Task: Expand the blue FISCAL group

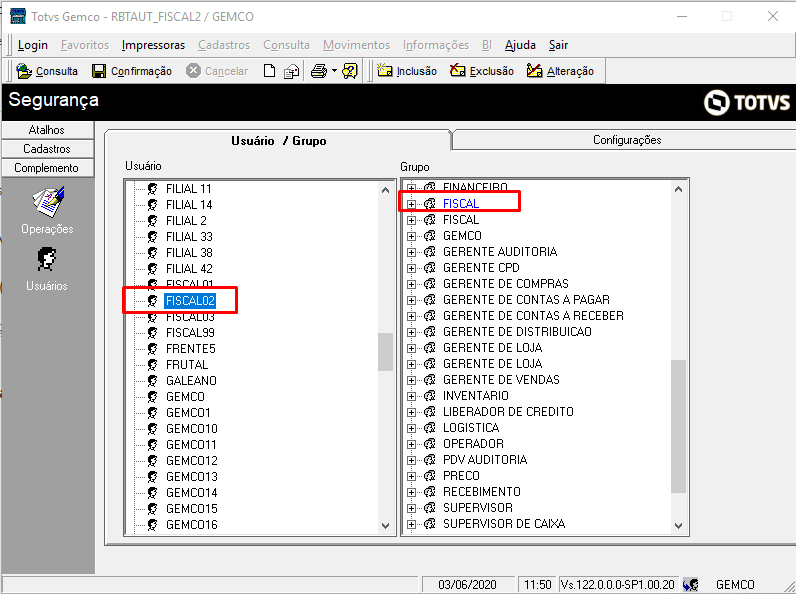Action: pyautogui.click(x=411, y=204)
